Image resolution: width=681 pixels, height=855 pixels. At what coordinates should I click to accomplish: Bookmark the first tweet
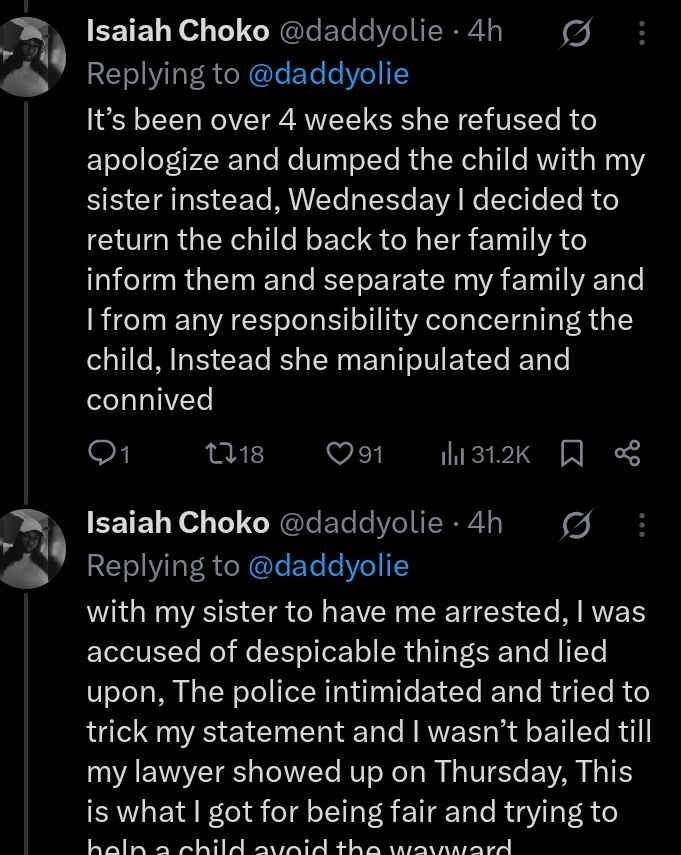(x=571, y=455)
